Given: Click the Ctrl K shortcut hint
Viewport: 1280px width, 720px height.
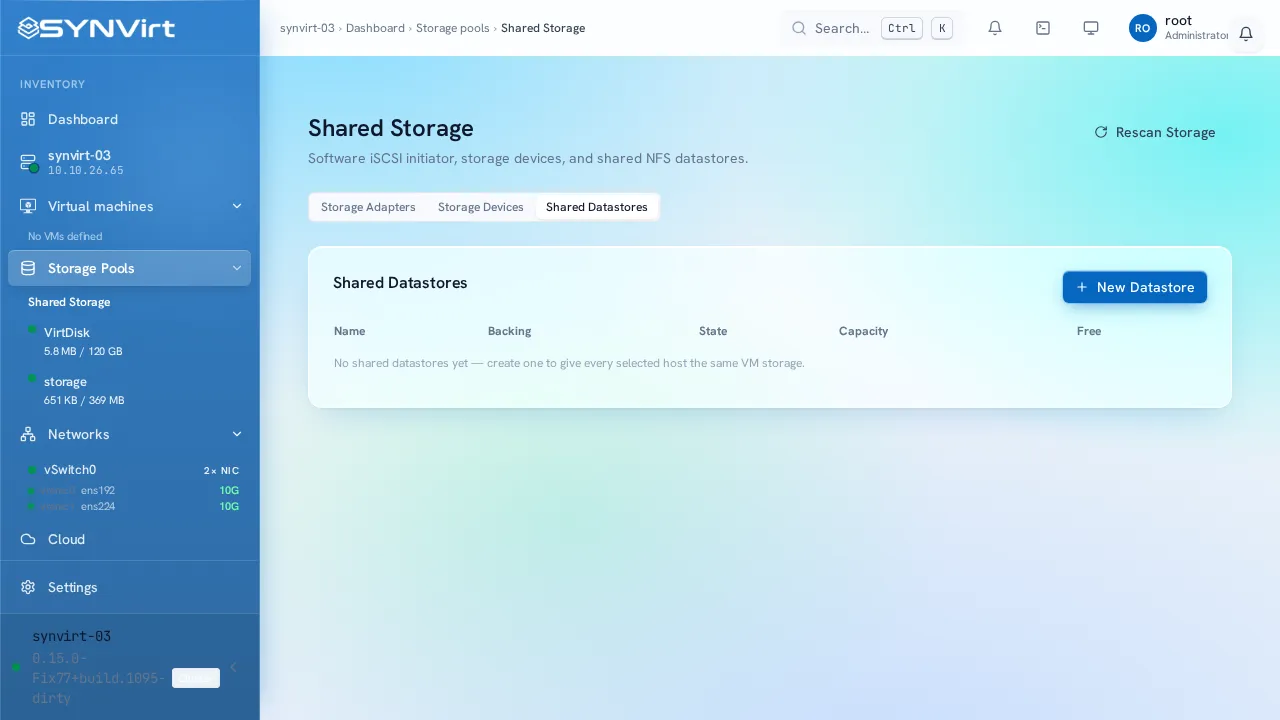Looking at the screenshot, I should [x=917, y=28].
